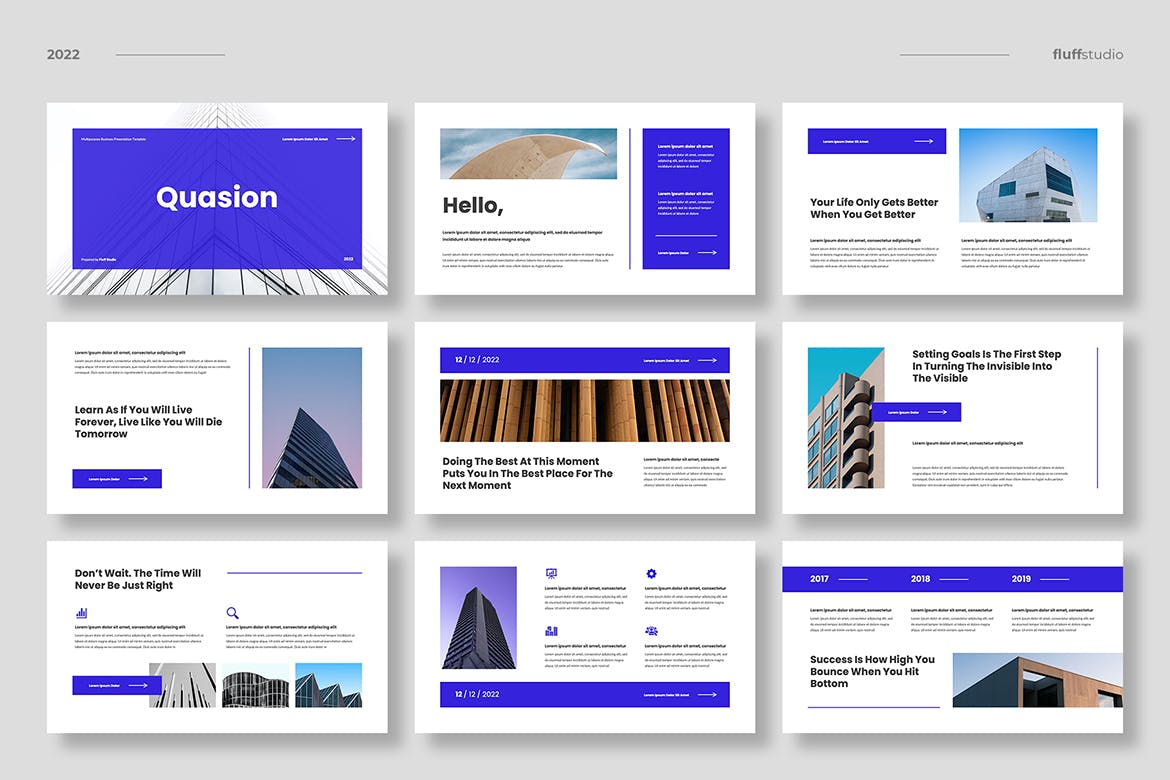Click the magnifying glass search icon

pos(232,612)
